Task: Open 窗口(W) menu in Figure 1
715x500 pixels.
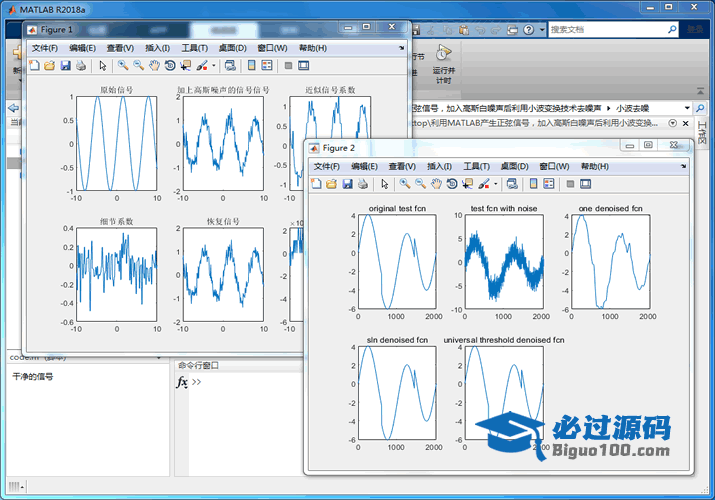Action: point(272,48)
